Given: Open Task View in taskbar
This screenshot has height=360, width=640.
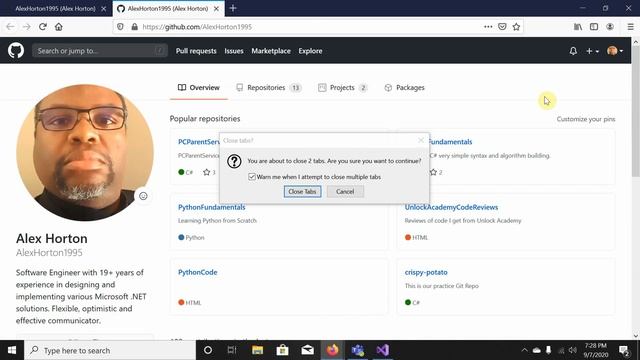Looking at the screenshot, I should click(x=232, y=350).
